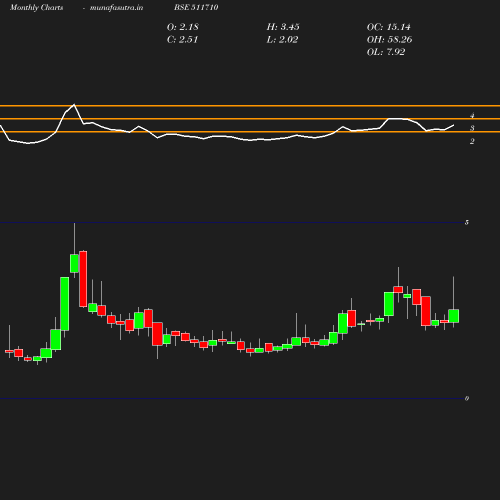The width and height of the screenshot is (500, 500).
Task: Click the 'OL: 7.92' value
Action: [386, 52]
